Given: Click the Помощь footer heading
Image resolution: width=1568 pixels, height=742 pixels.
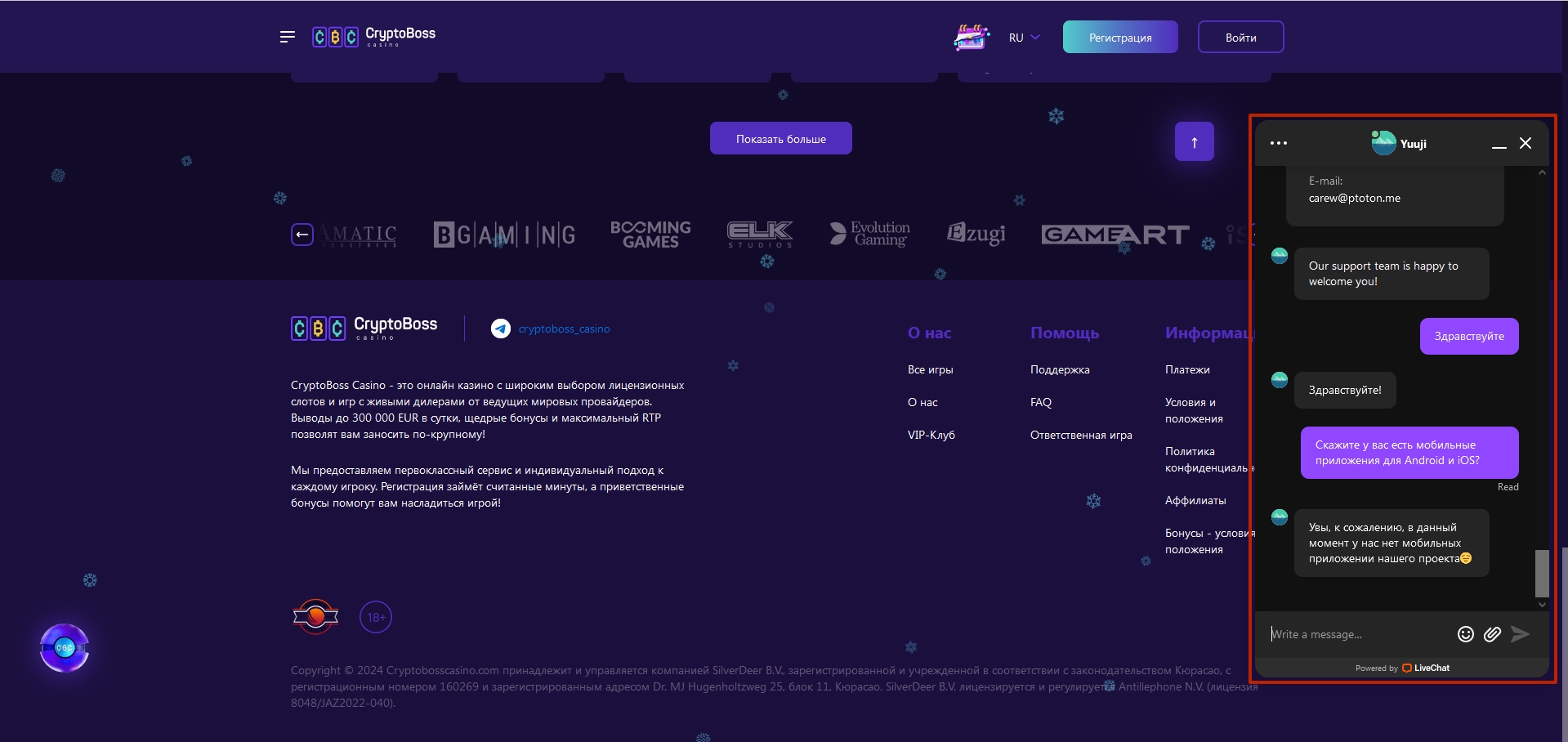Looking at the screenshot, I should (x=1064, y=333).
